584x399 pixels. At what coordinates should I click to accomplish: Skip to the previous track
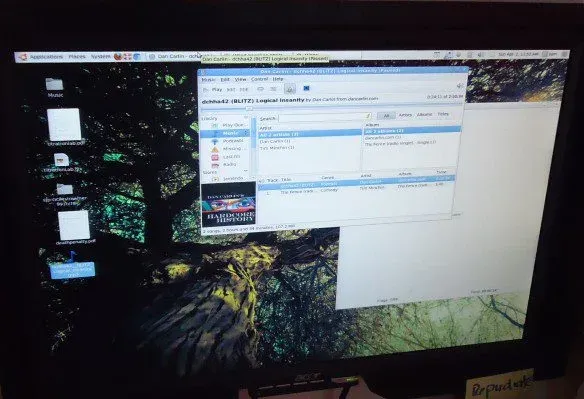click(x=231, y=90)
